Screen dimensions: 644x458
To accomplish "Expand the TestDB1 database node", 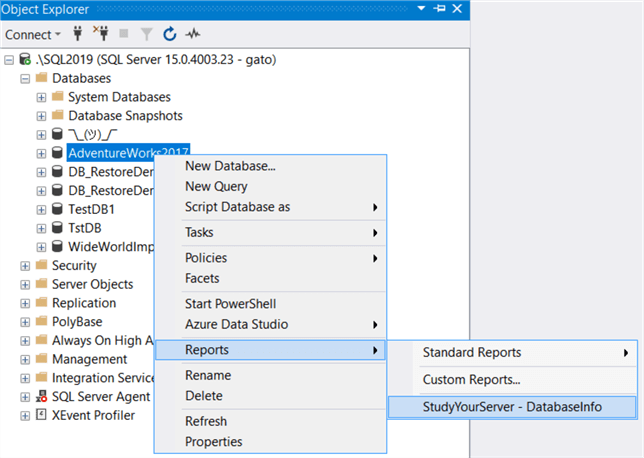I will (41, 210).
